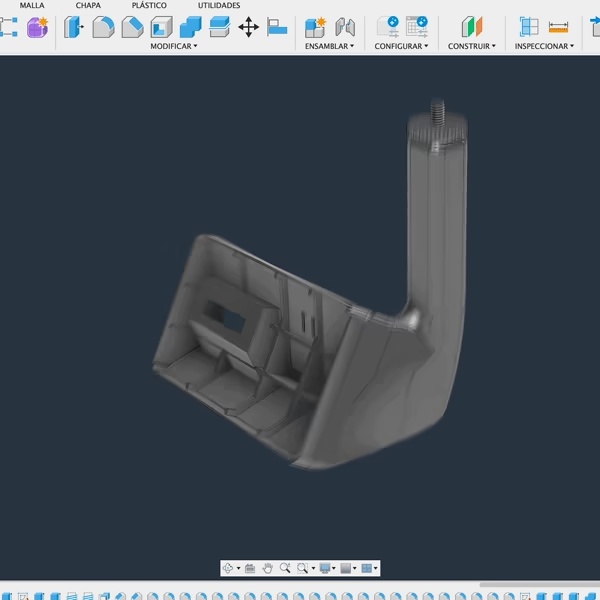Click the Viewports layout icon
The image size is (600, 600).
[x=367, y=568]
